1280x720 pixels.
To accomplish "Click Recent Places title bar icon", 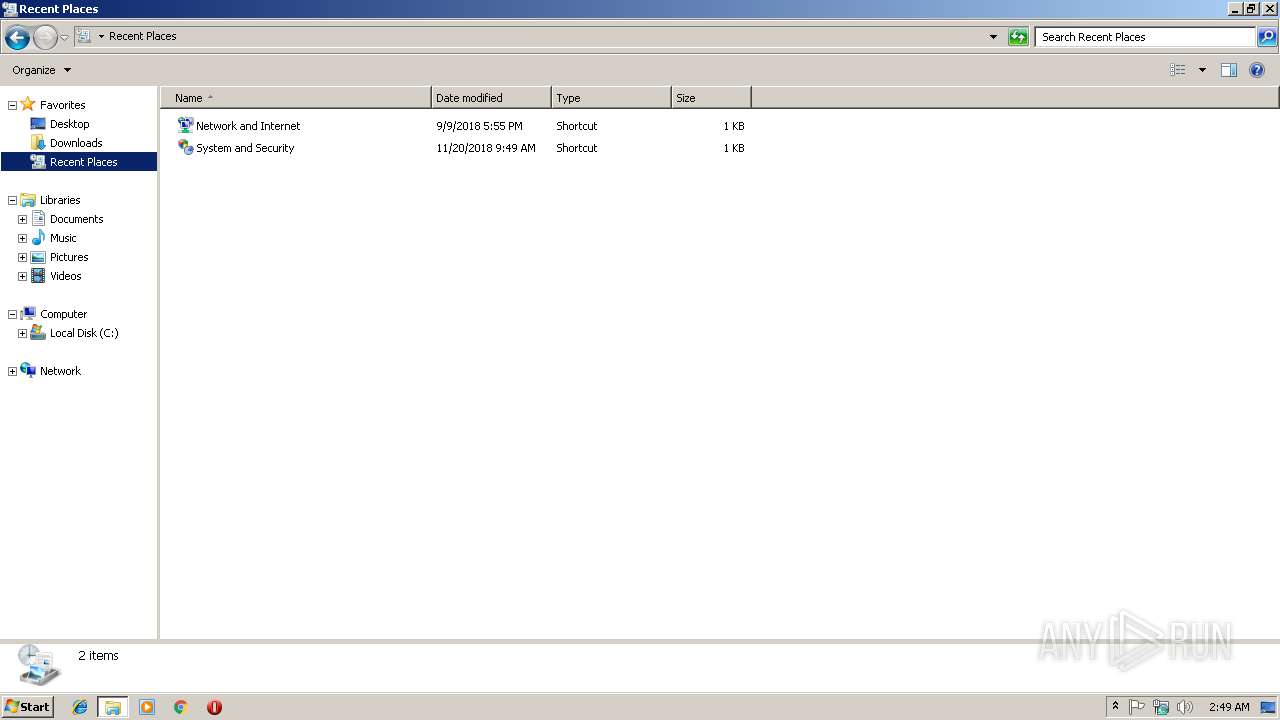I will point(10,9).
